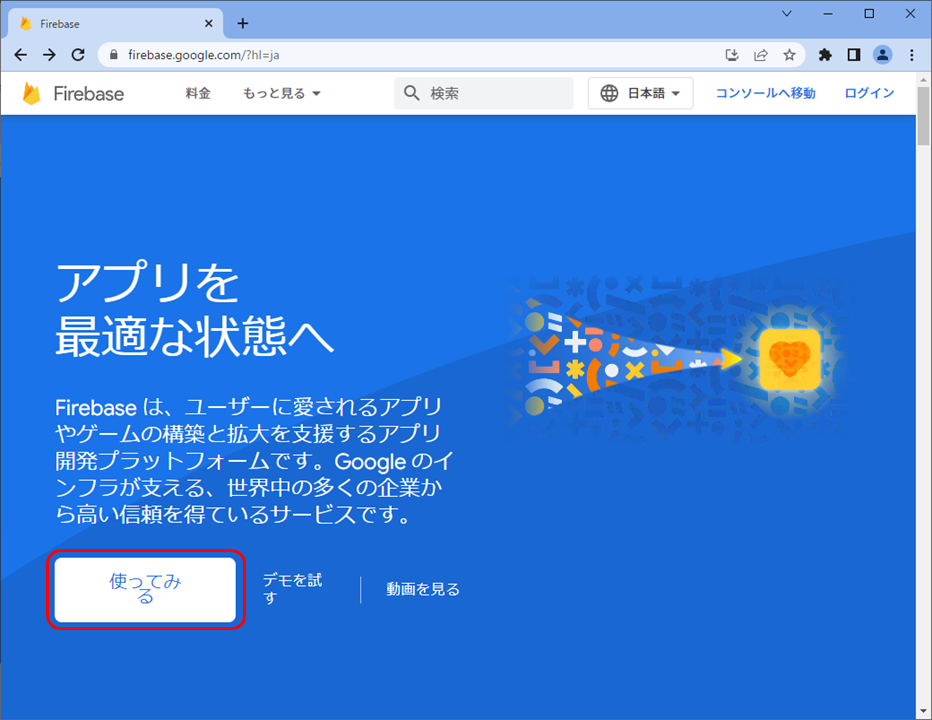Click the 検索 search field
The height and width of the screenshot is (720, 932).
[x=484, y=93]
